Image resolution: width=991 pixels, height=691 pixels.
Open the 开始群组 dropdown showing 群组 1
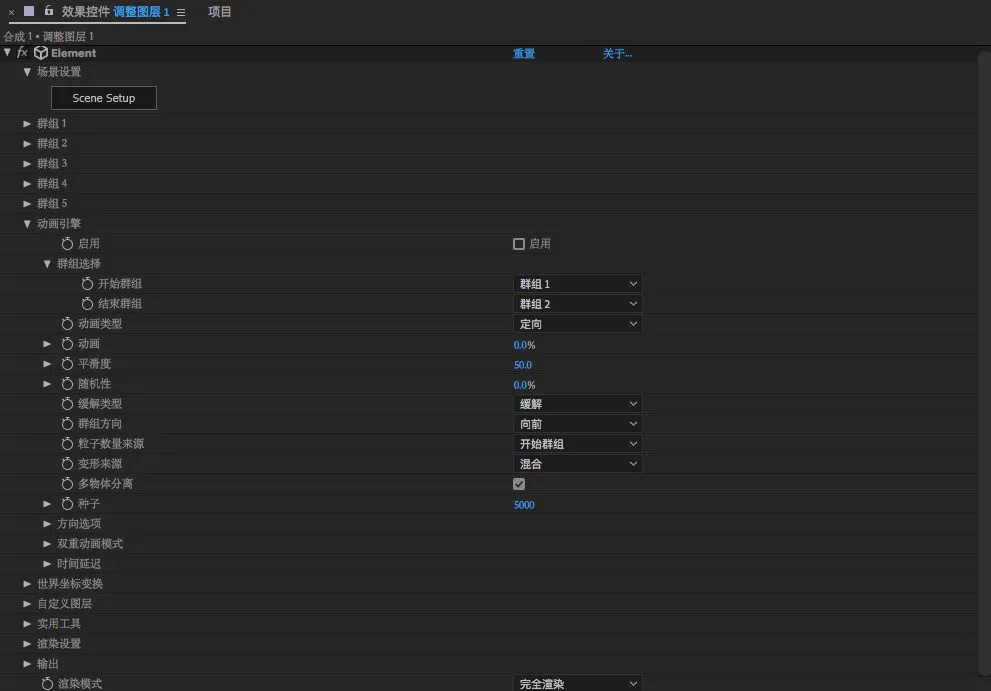tap(577, 284)
